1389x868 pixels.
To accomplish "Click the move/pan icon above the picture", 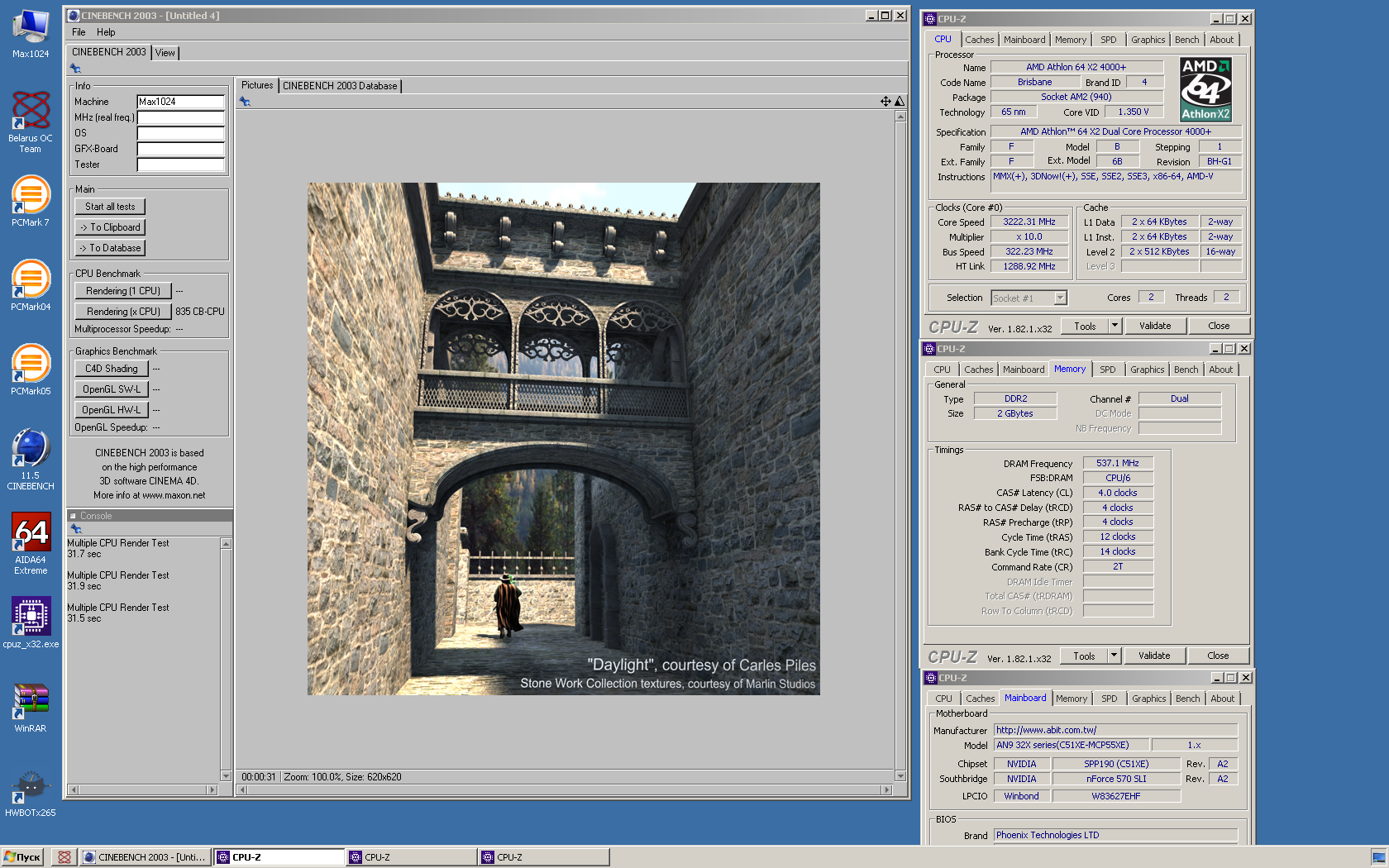I will click(885, 101).
